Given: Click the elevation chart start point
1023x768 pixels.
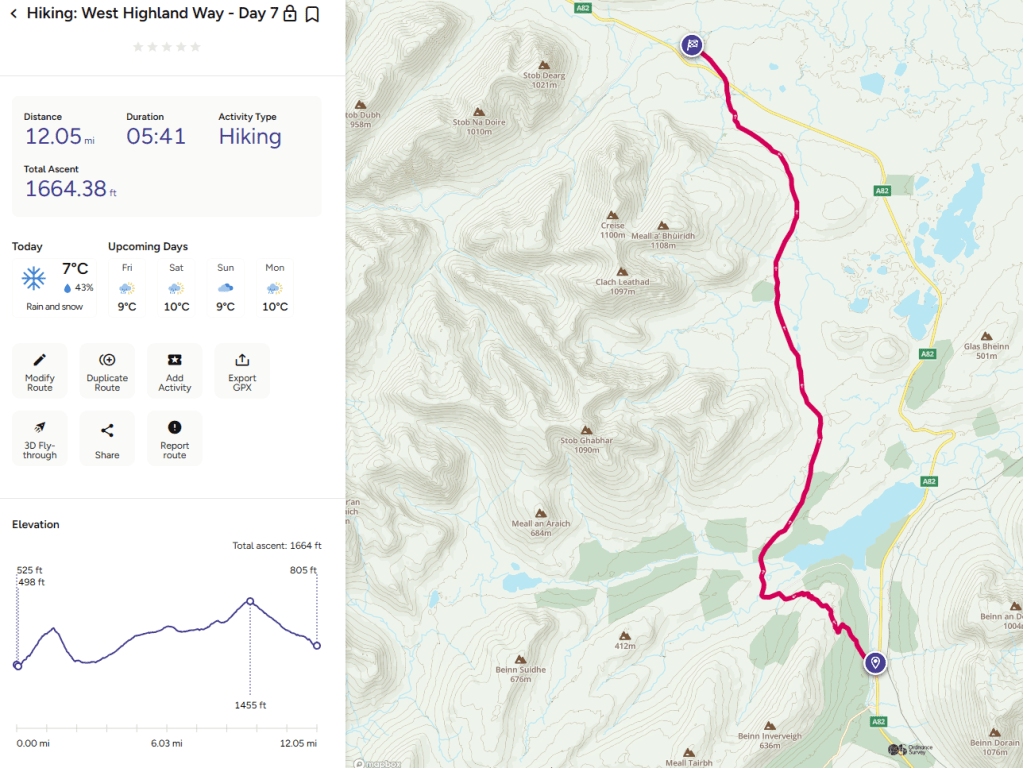Looking at the screenshot, I should coord(17,665).
